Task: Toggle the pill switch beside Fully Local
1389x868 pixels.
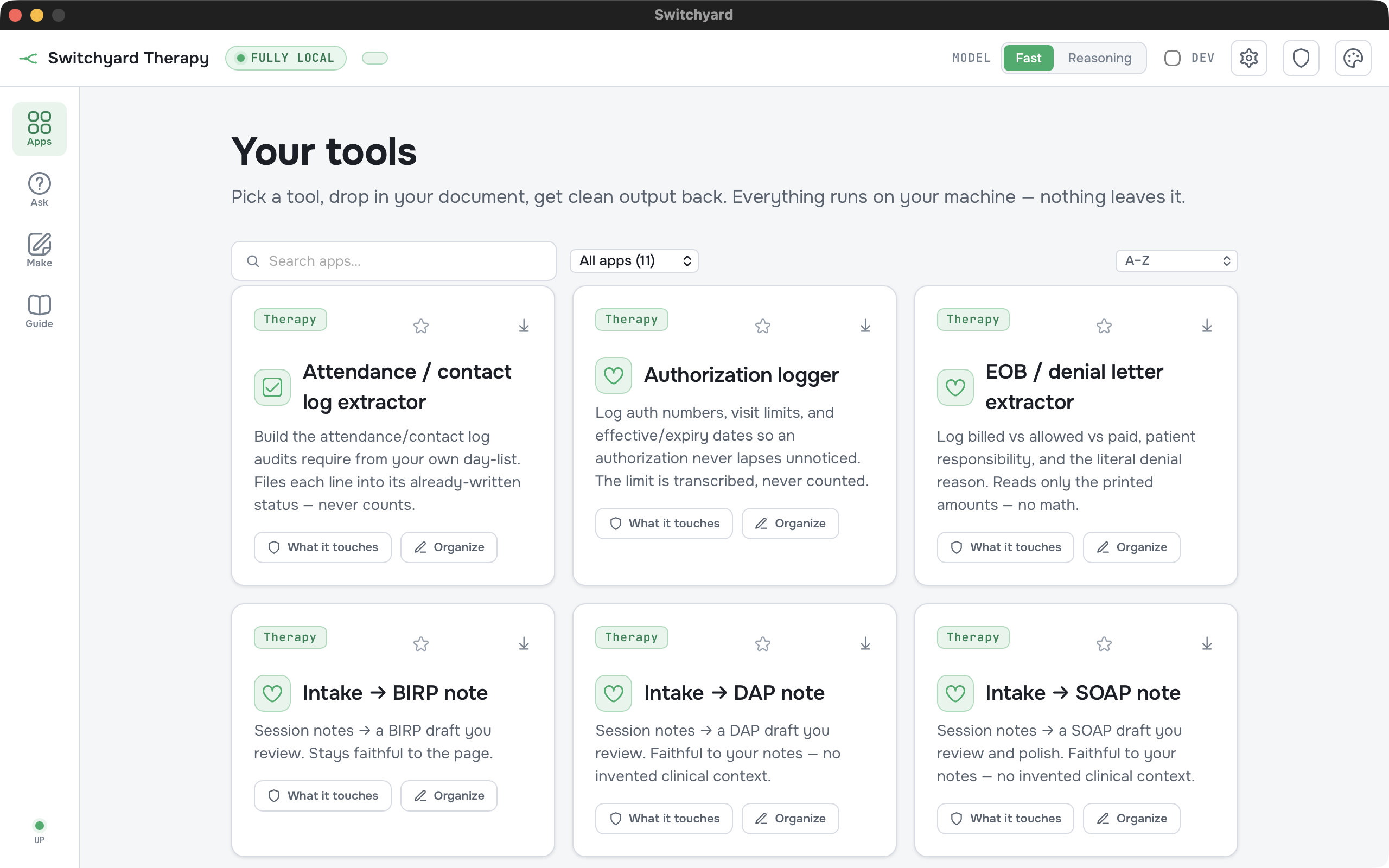Action: (374, 58)
